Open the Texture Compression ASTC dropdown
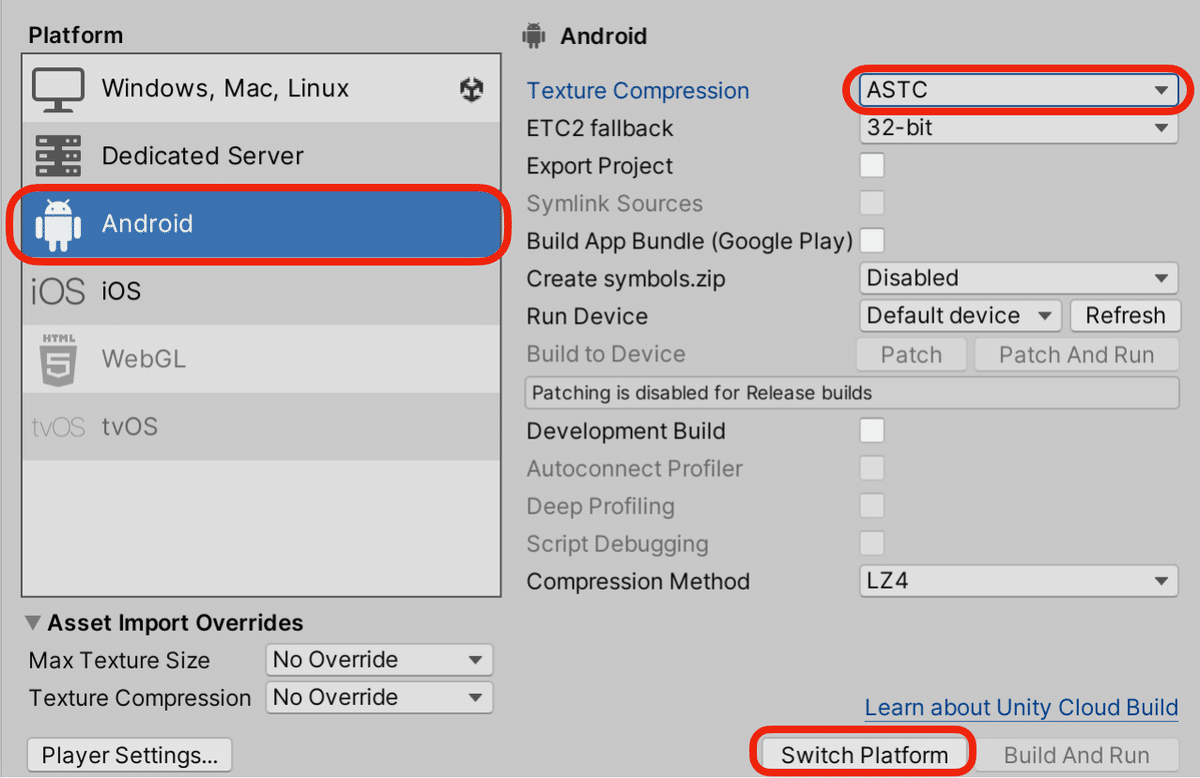The width and height of the screenshot is (1200, 778). point(1018,90)
